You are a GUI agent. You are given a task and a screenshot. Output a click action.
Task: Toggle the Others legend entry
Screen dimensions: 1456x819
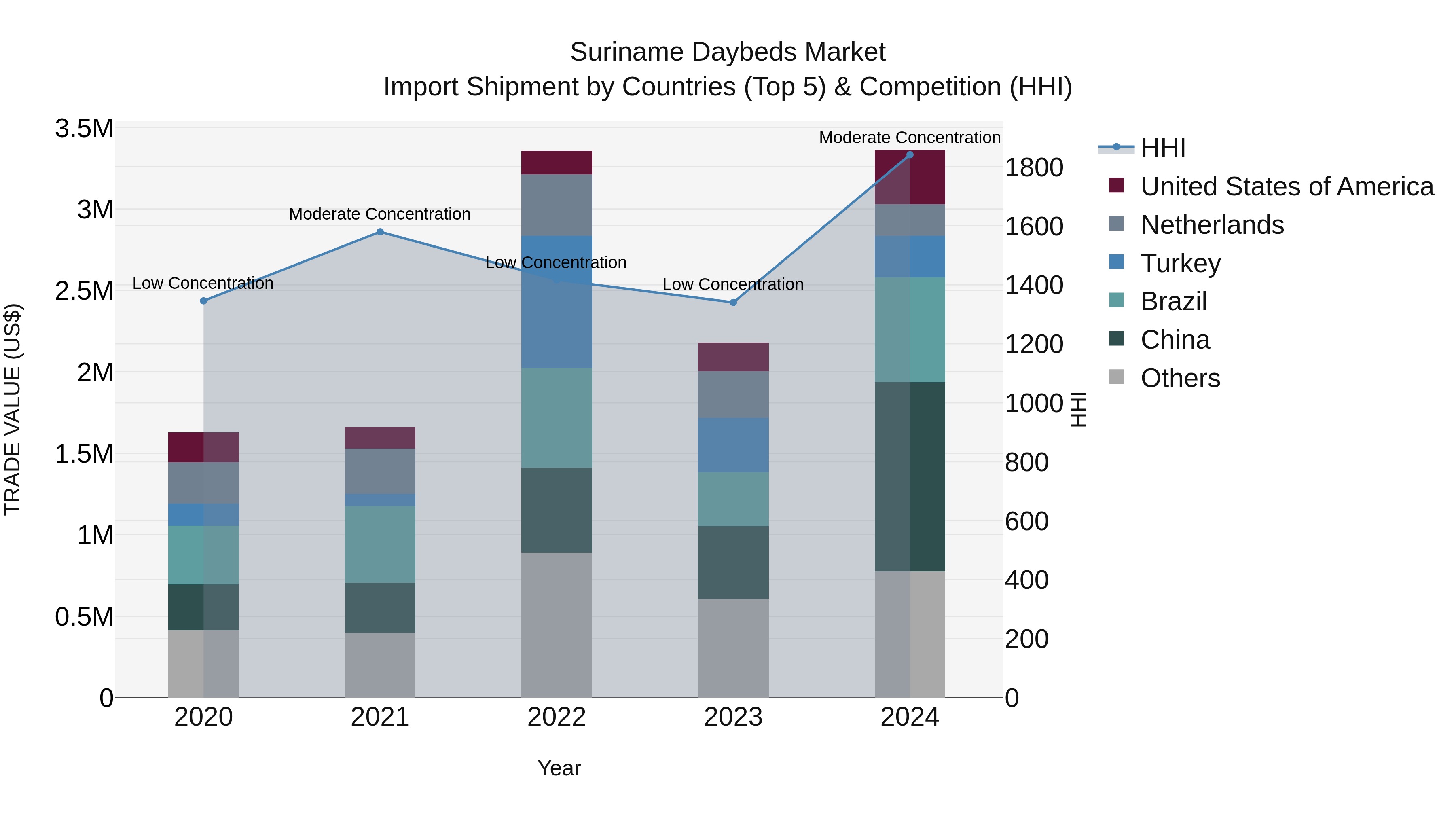pos(1164,378)
